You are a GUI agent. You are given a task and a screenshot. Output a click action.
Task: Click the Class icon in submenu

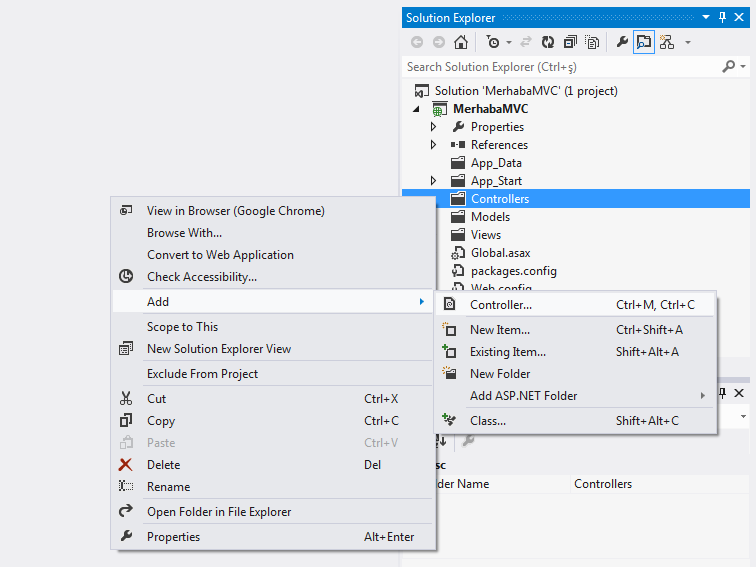[x=449, y=420]
